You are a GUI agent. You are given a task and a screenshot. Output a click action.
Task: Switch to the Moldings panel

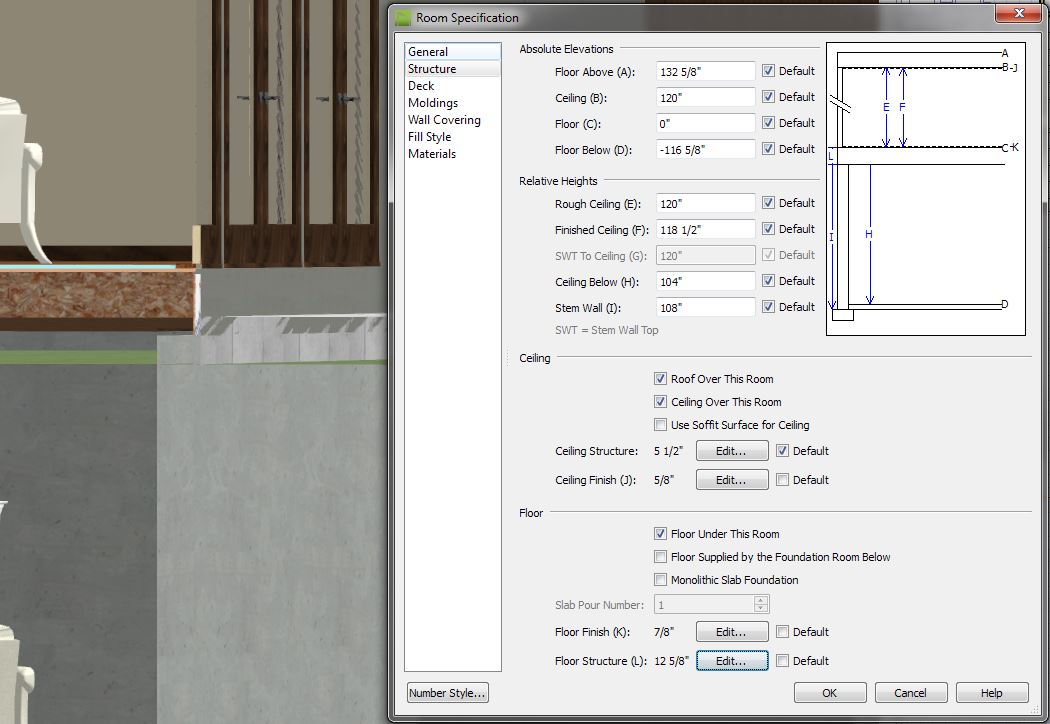click(x=433, y=103)
